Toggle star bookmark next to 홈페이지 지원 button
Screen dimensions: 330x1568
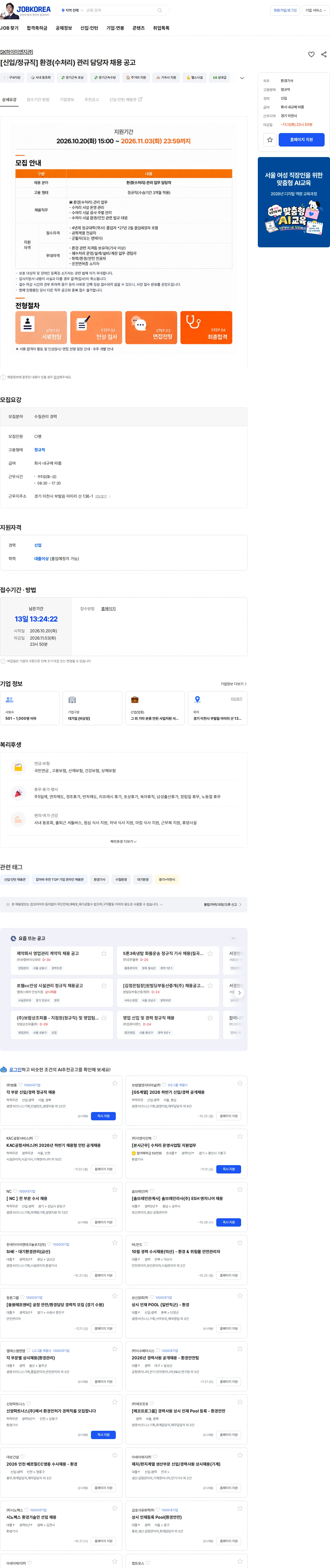coord(270,139)
